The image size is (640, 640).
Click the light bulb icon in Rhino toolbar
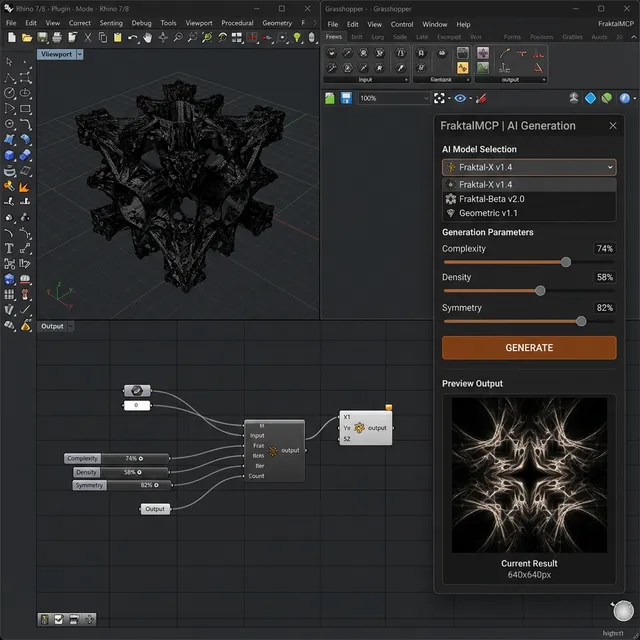point(297,38)
